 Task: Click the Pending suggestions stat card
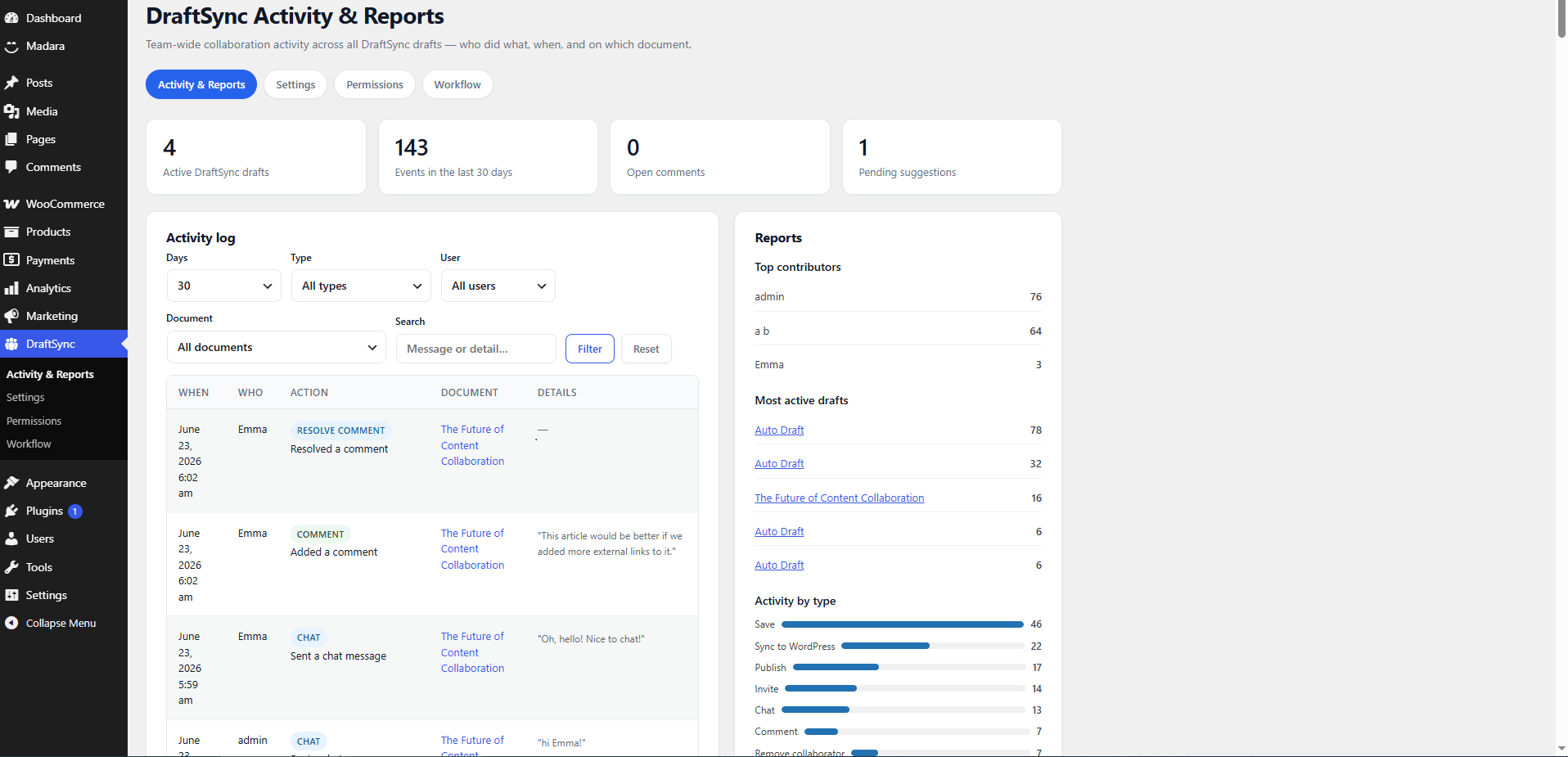pos(952,157)
